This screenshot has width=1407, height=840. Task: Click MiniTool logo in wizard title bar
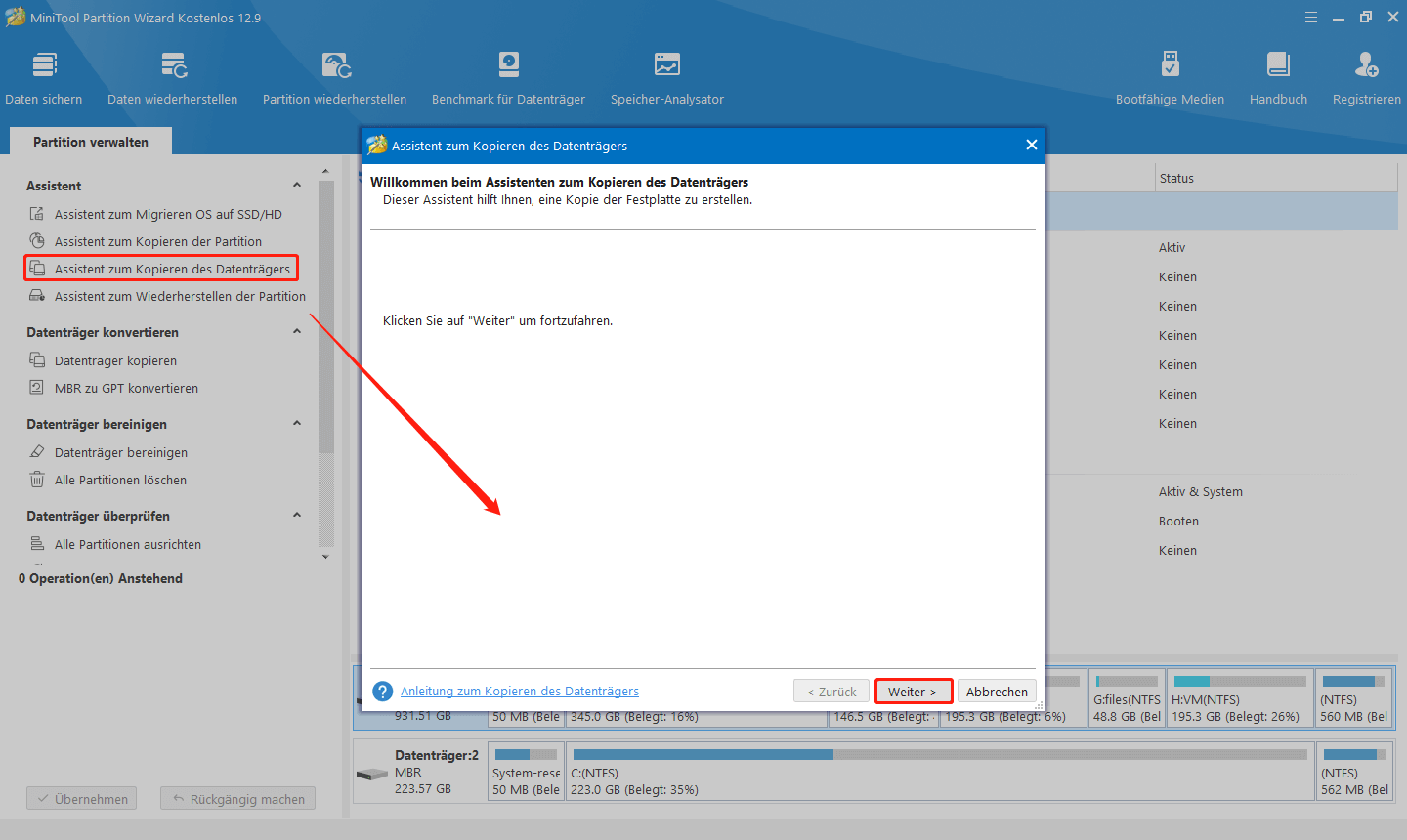pos(376,146)
